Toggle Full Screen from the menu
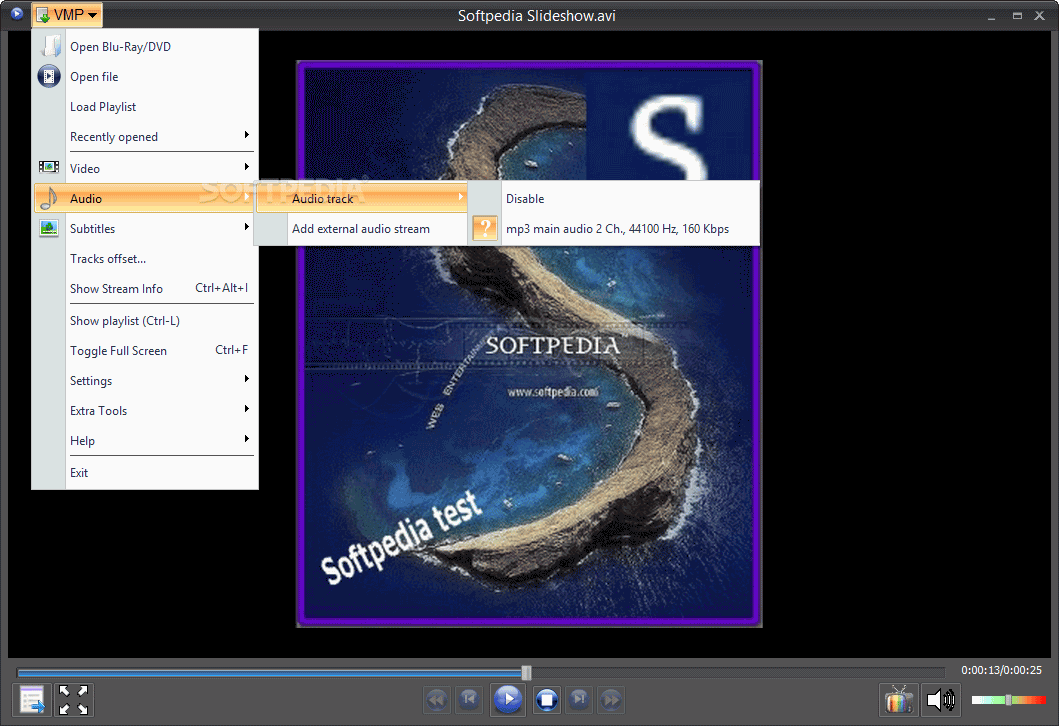This screenshot has height=726, width=1059. 145,351
